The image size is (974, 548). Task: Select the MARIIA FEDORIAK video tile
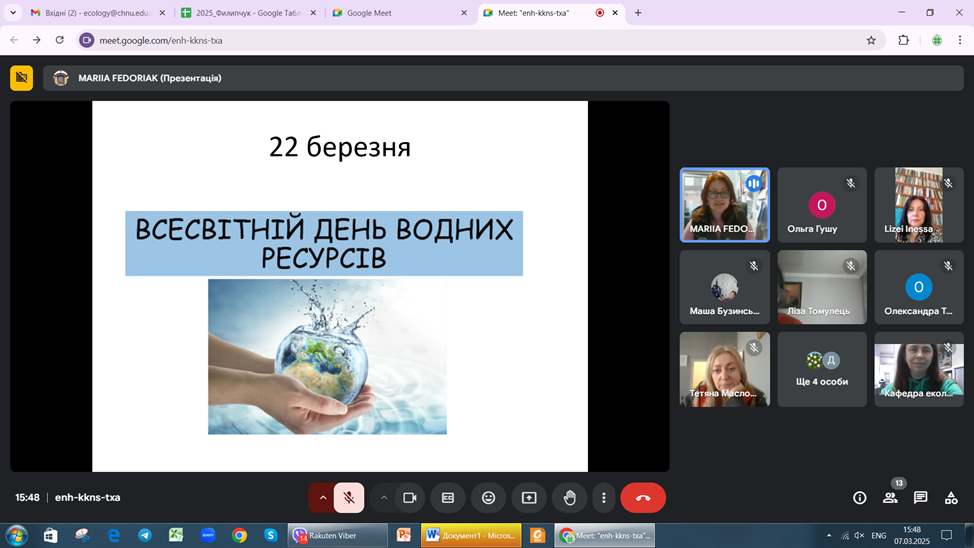pyautogui.click(x=725, y=204)
